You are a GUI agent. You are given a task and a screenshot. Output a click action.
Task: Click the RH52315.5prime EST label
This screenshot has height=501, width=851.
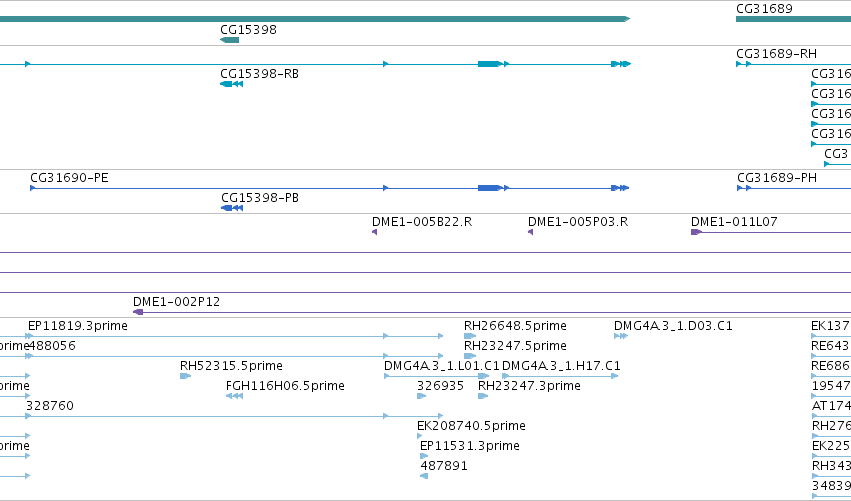(x=231, y=366)
